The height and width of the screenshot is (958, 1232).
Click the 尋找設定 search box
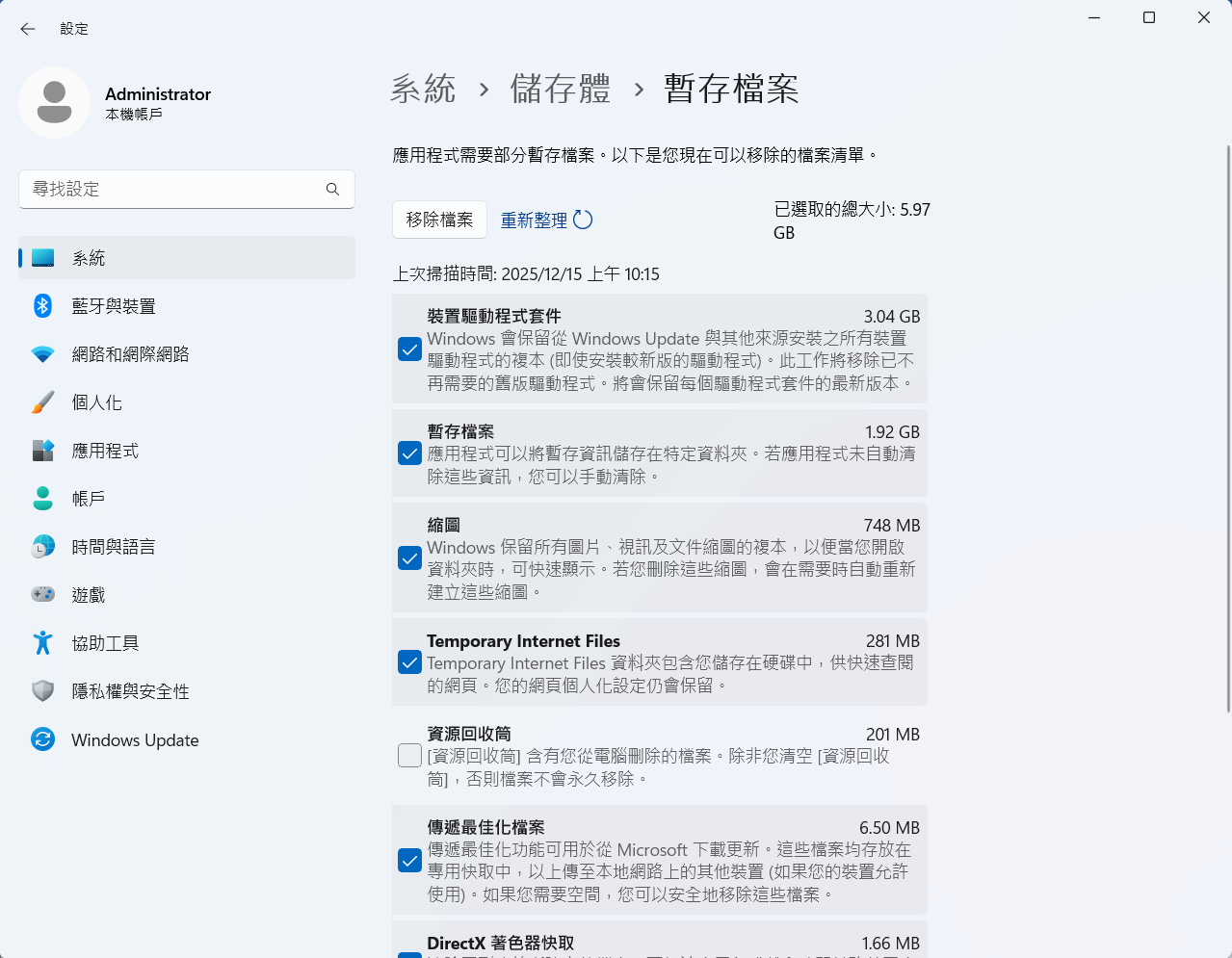(186, 189)
